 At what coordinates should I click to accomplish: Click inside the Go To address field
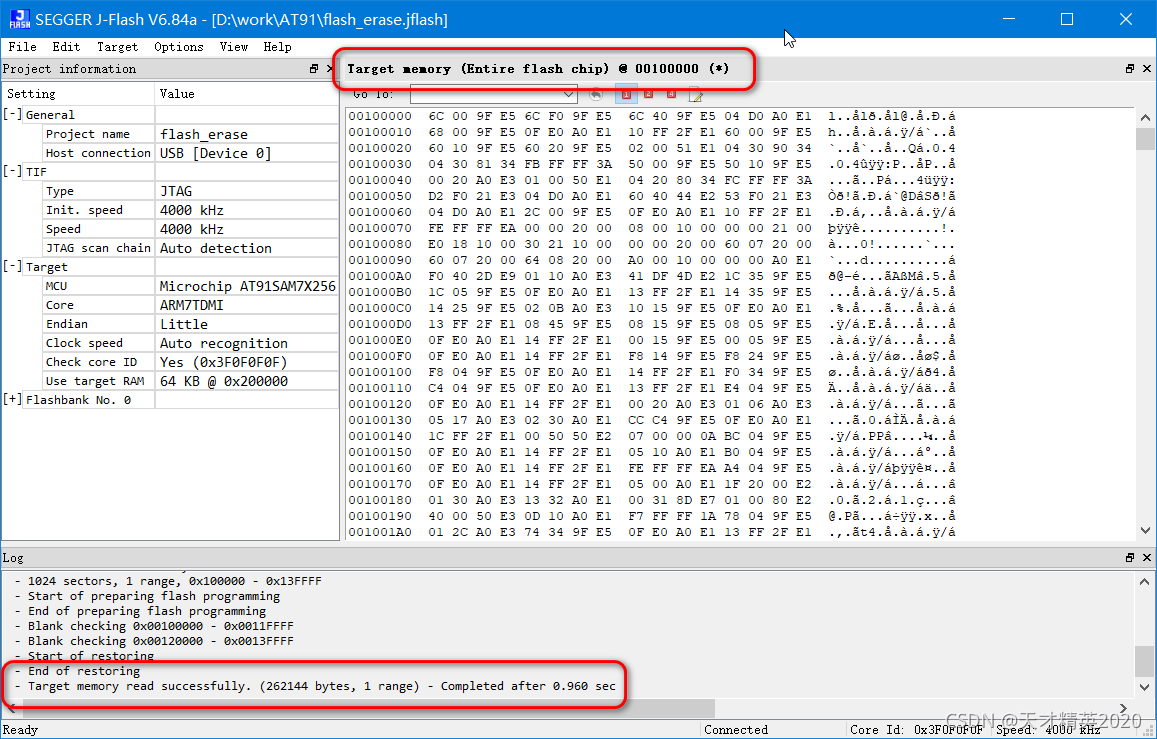pyautogui.click(x=486, y=94)
